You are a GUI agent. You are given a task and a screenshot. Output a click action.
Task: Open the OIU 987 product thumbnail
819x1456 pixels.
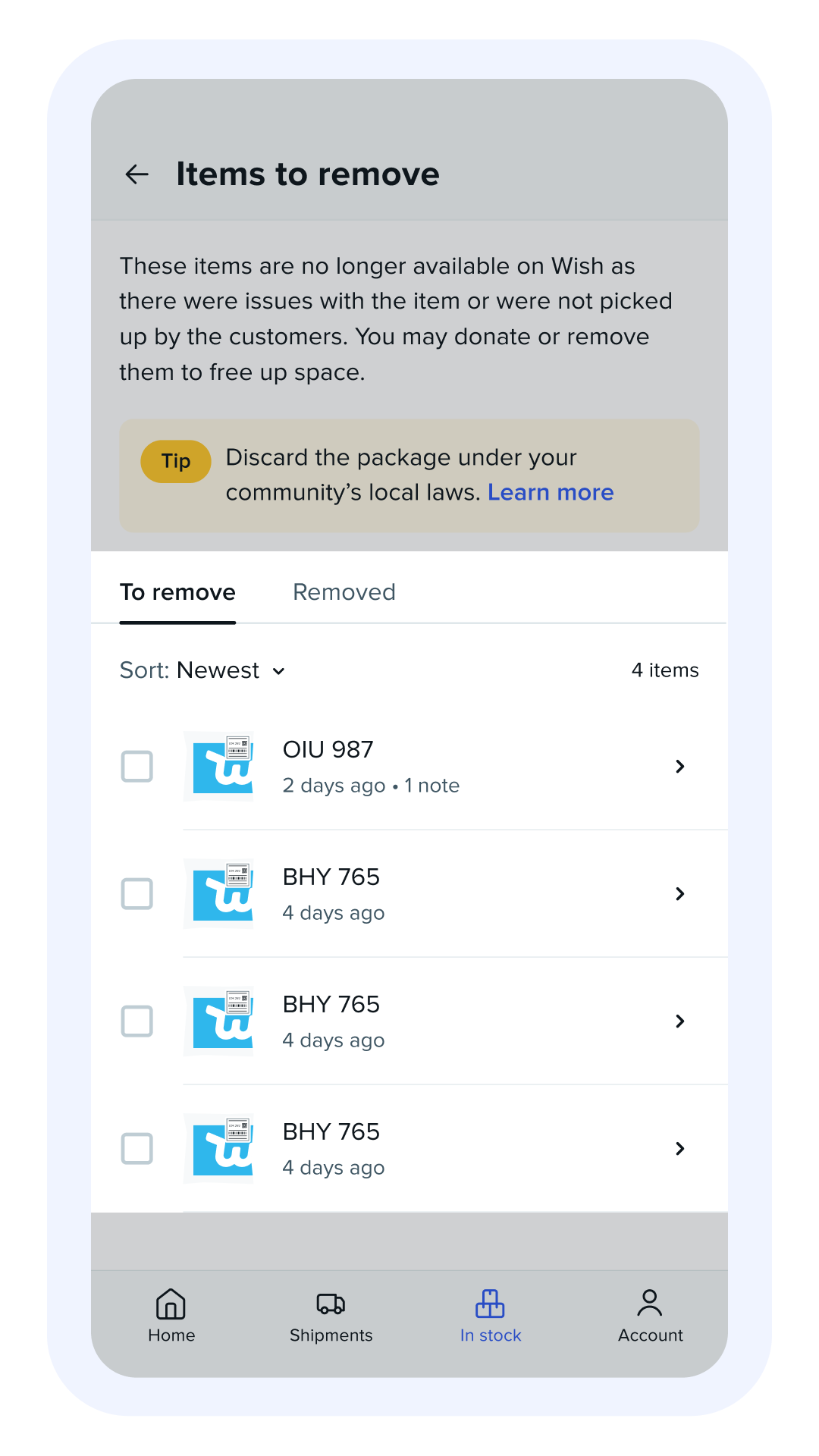pyautogui.click(x=218, y=766)
